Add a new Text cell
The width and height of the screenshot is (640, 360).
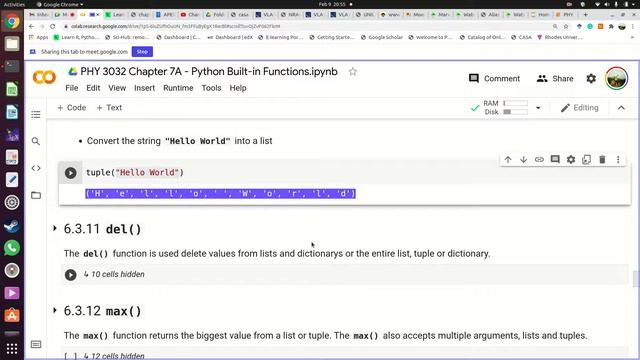(x=109, y=108)
